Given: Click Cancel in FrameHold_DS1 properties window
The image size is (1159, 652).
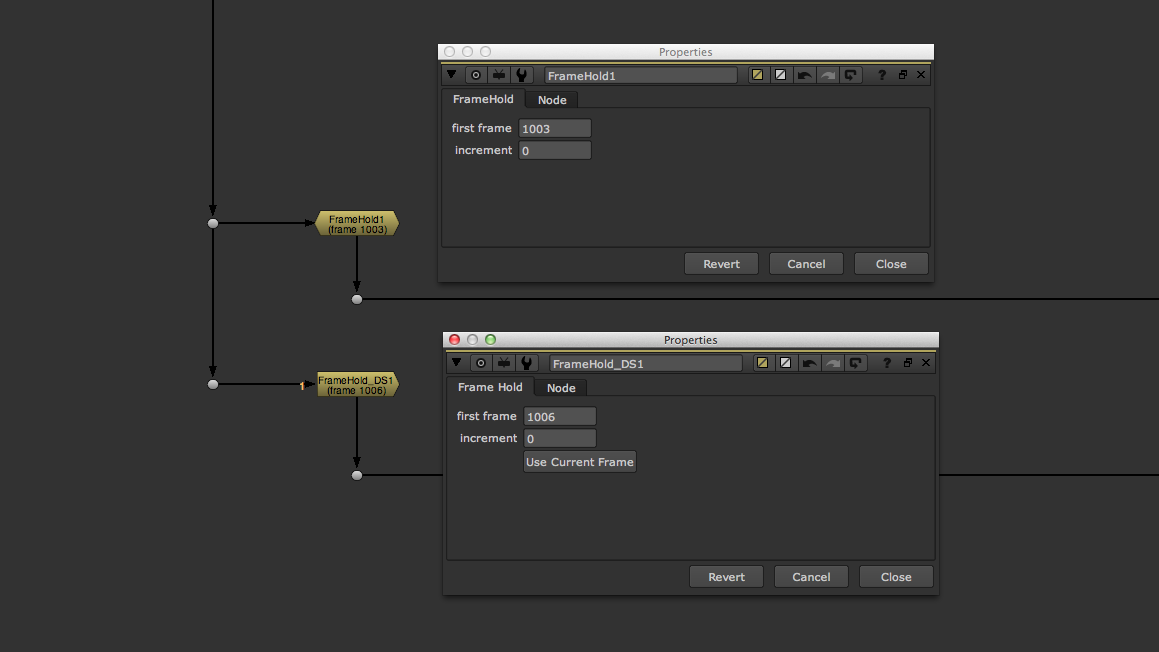Looking at the screenshot, I should 812,577.
